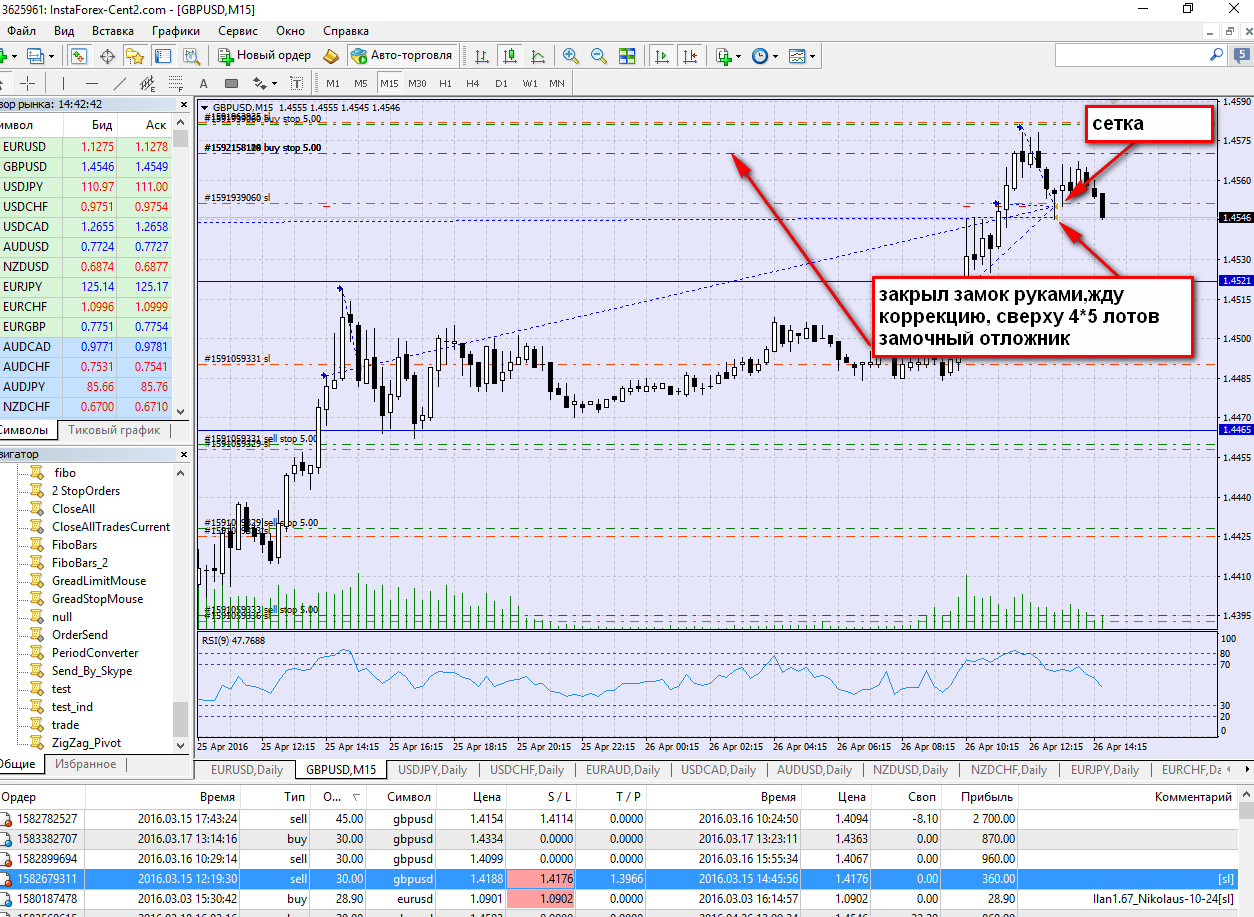Tile chart windows icon
This screenshot has width=1254, height=917.
tap(627, 55)
